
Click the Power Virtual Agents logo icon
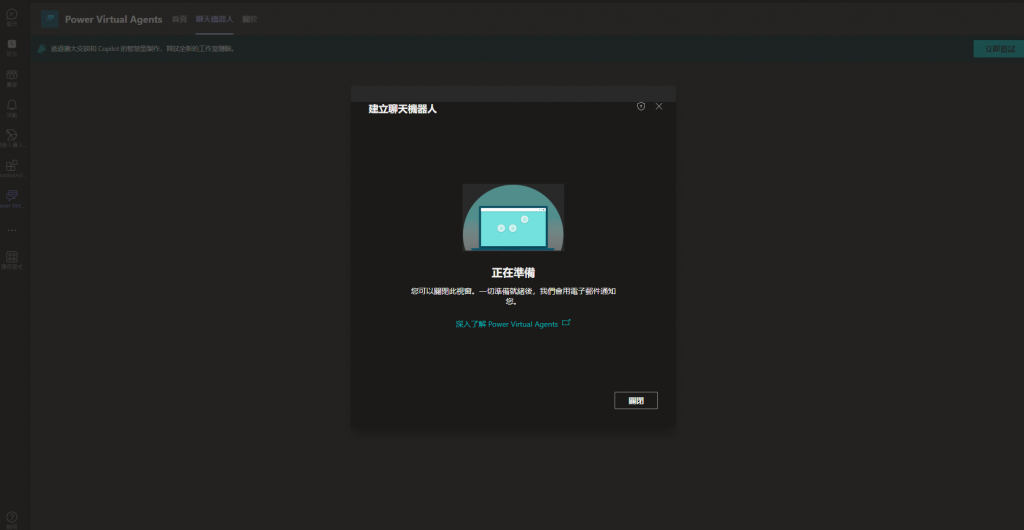(50, 19)
